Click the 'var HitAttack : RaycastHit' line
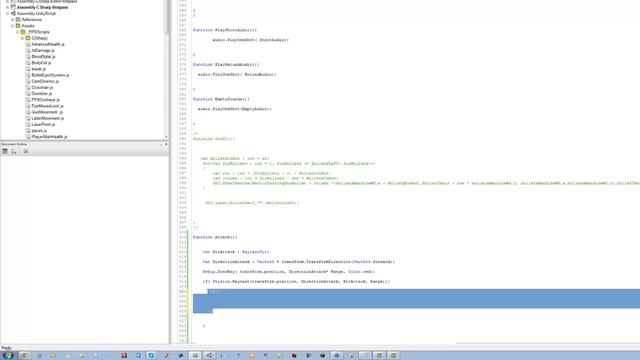The width and height of the screenshot is (640, 360). click(x=236, y=252)
